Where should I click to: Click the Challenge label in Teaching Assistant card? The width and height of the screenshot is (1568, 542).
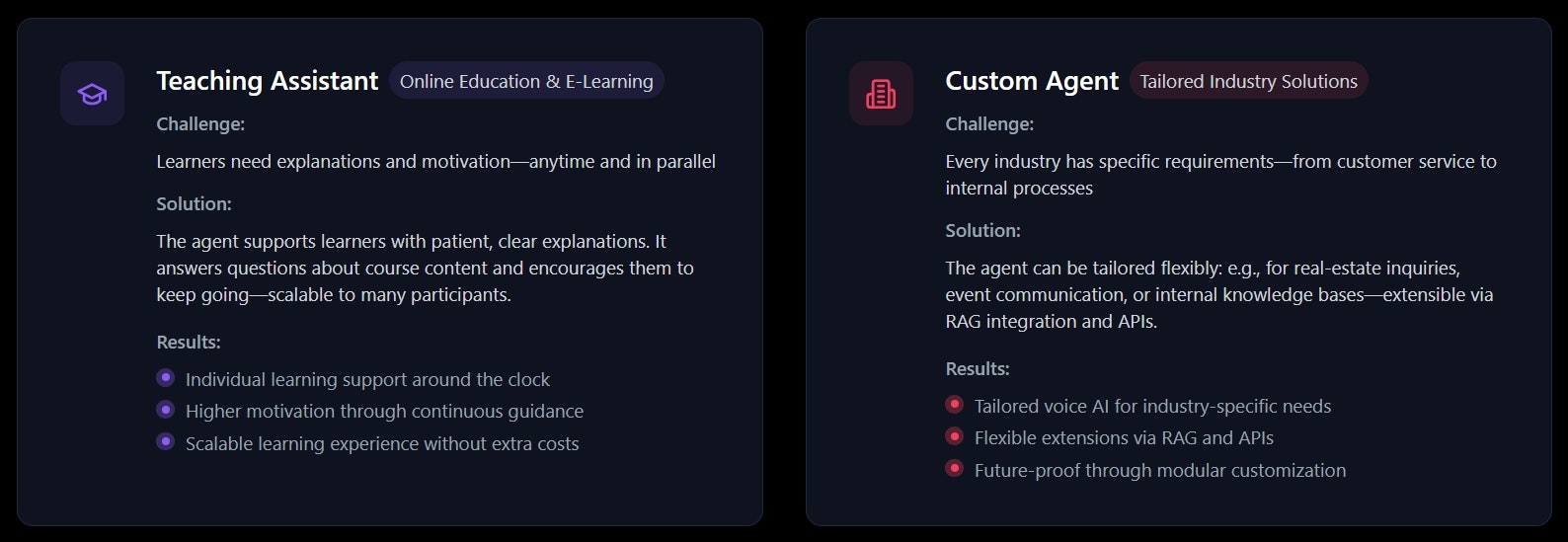pyautogui.click(x=200, y=123)
